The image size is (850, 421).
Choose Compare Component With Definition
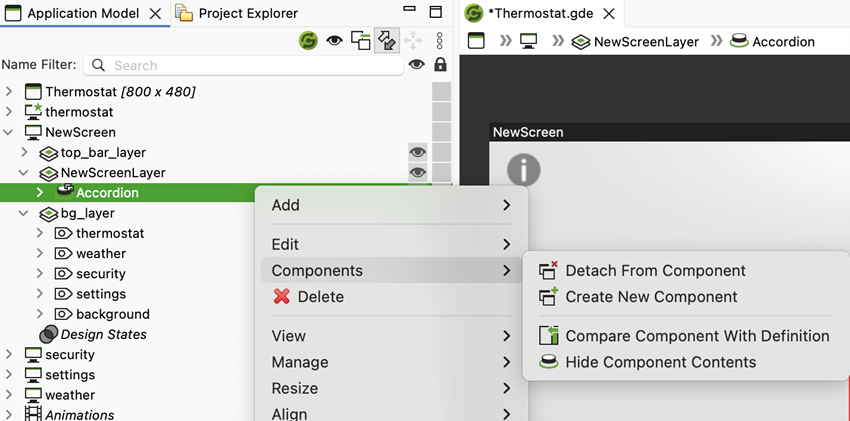[686, 336]
